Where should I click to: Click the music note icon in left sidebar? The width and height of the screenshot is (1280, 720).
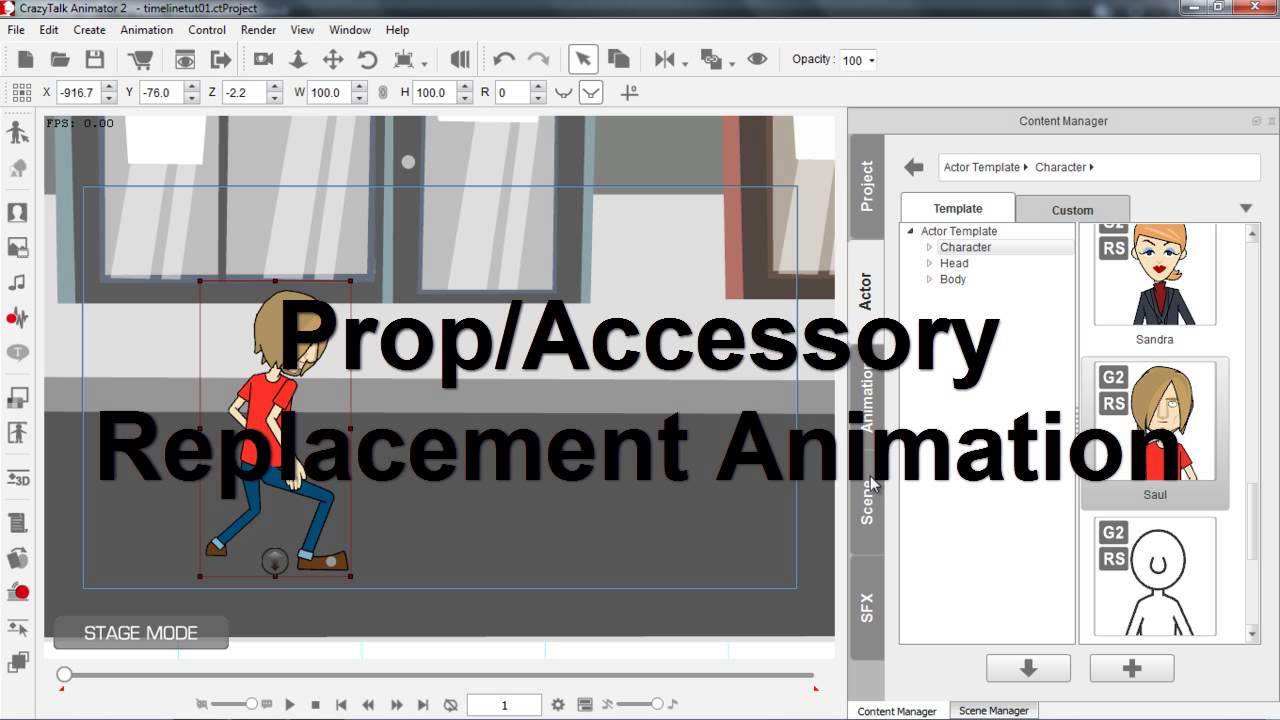pyautogui.click(x=17, y=282)
